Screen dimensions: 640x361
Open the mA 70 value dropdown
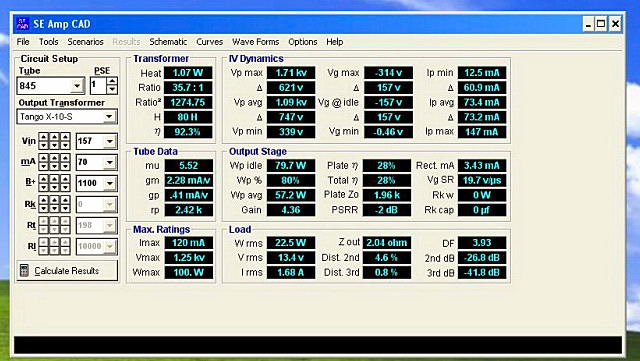click(110, 162)
